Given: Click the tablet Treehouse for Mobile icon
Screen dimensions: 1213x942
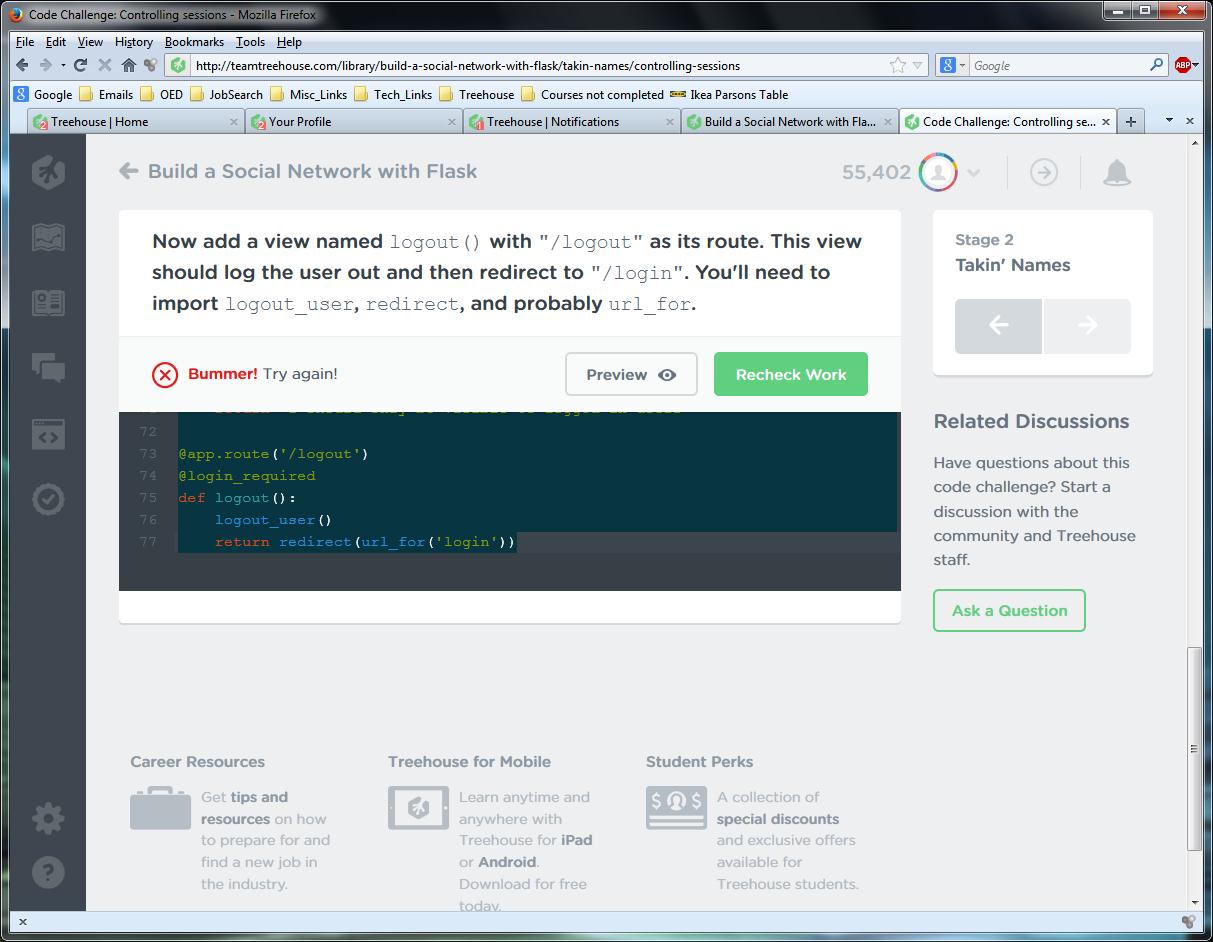Looking at the screenshot, I should pos(418,808).
